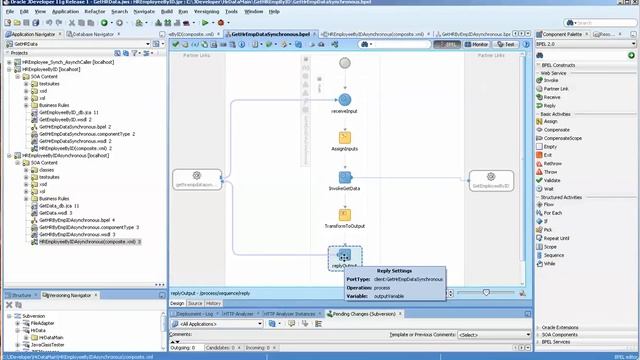Image resolution: width=640 pixels, height=360 pixels.
Task: Open the Candidates: 0 tab
Action: tap(220, 348)
